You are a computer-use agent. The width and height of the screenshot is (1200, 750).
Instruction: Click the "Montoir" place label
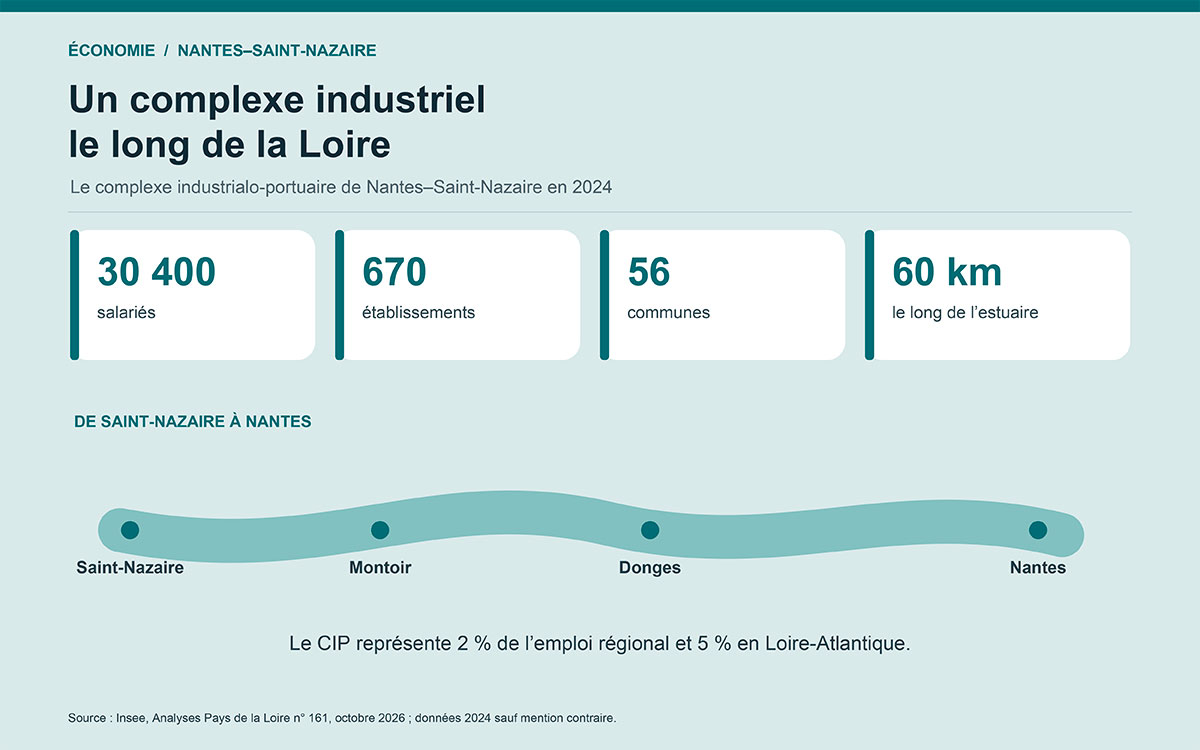click(x=380, y=568)
